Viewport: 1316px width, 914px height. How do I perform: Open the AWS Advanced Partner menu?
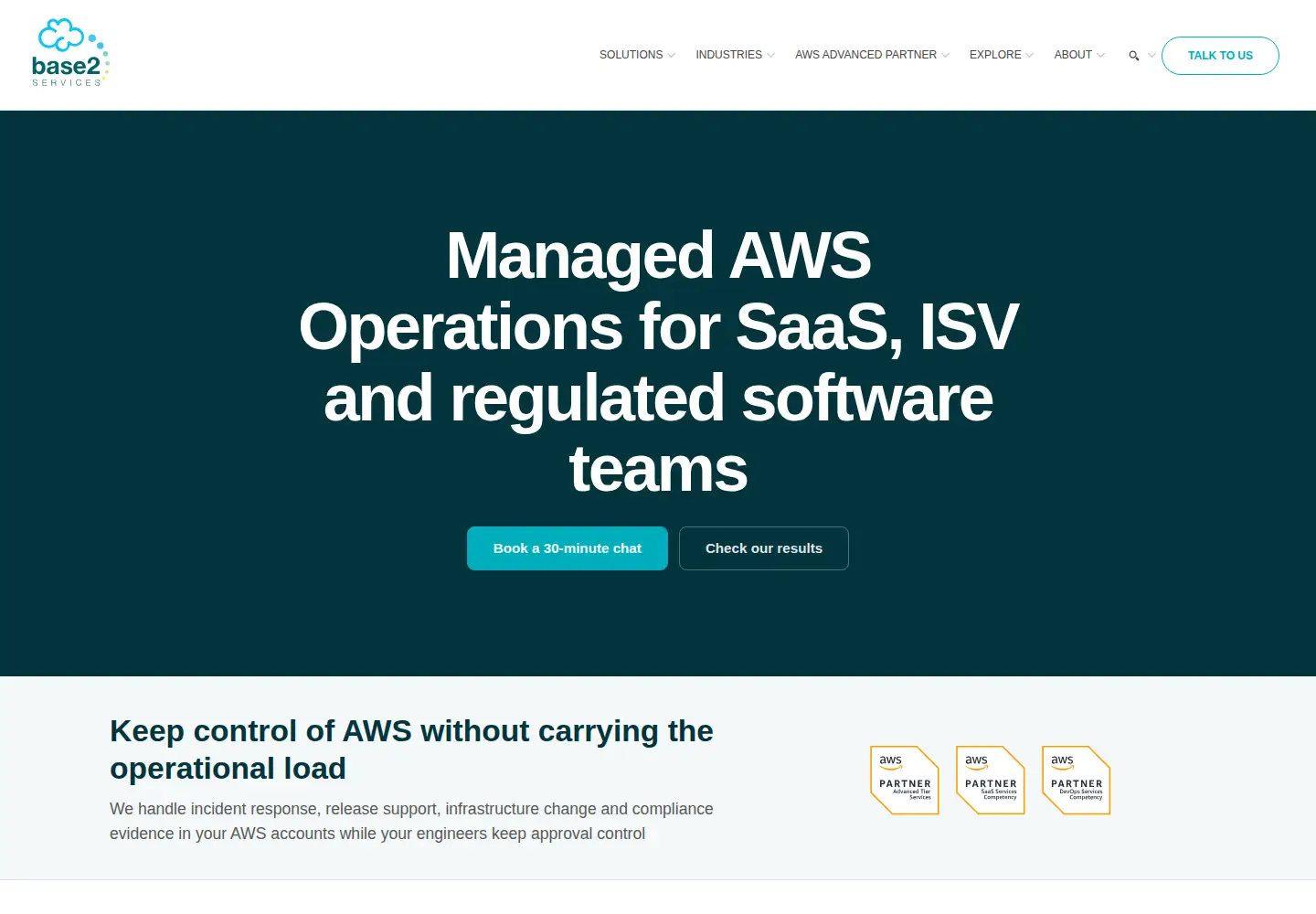tap(865, 55)
